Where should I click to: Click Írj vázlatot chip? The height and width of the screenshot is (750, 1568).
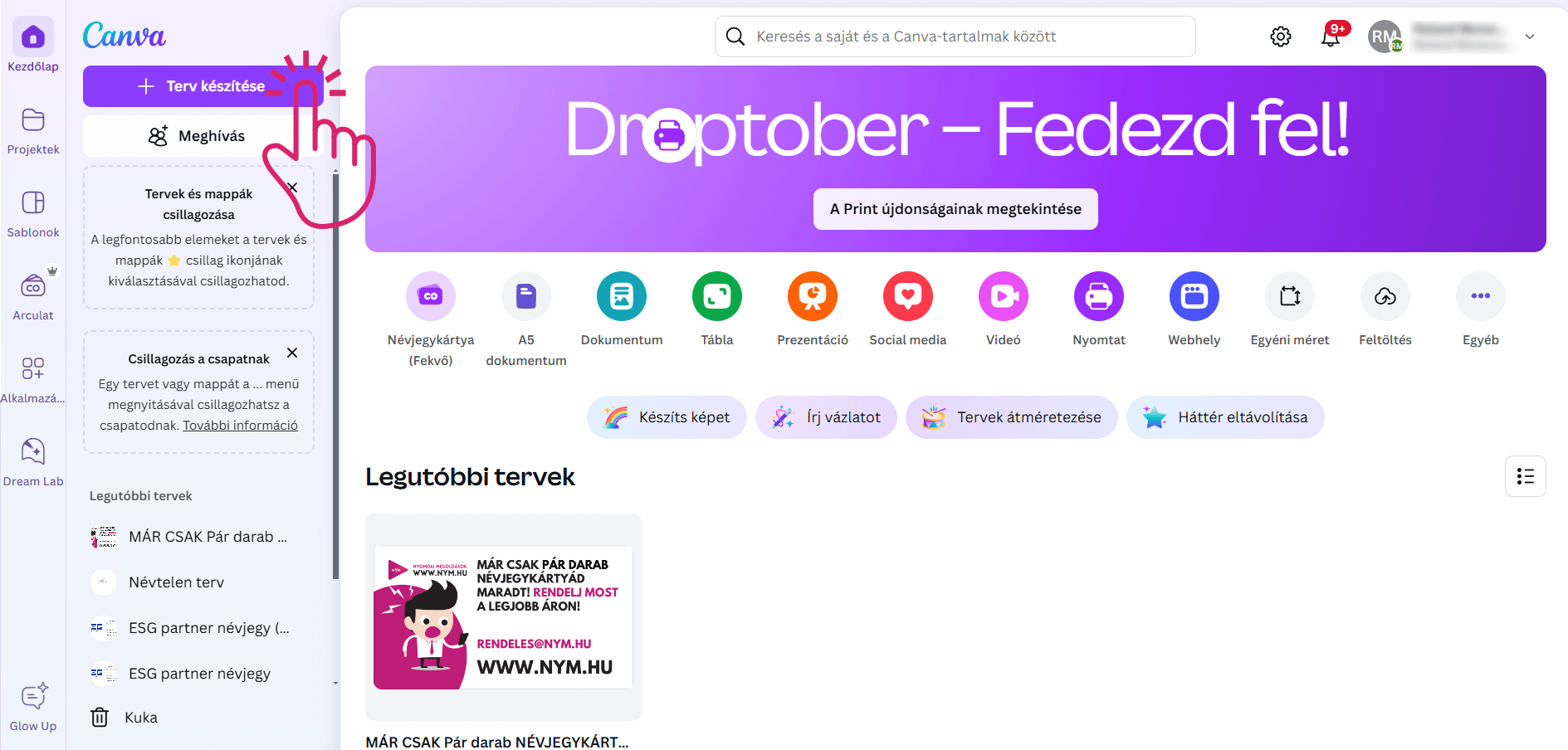point(826,417)
